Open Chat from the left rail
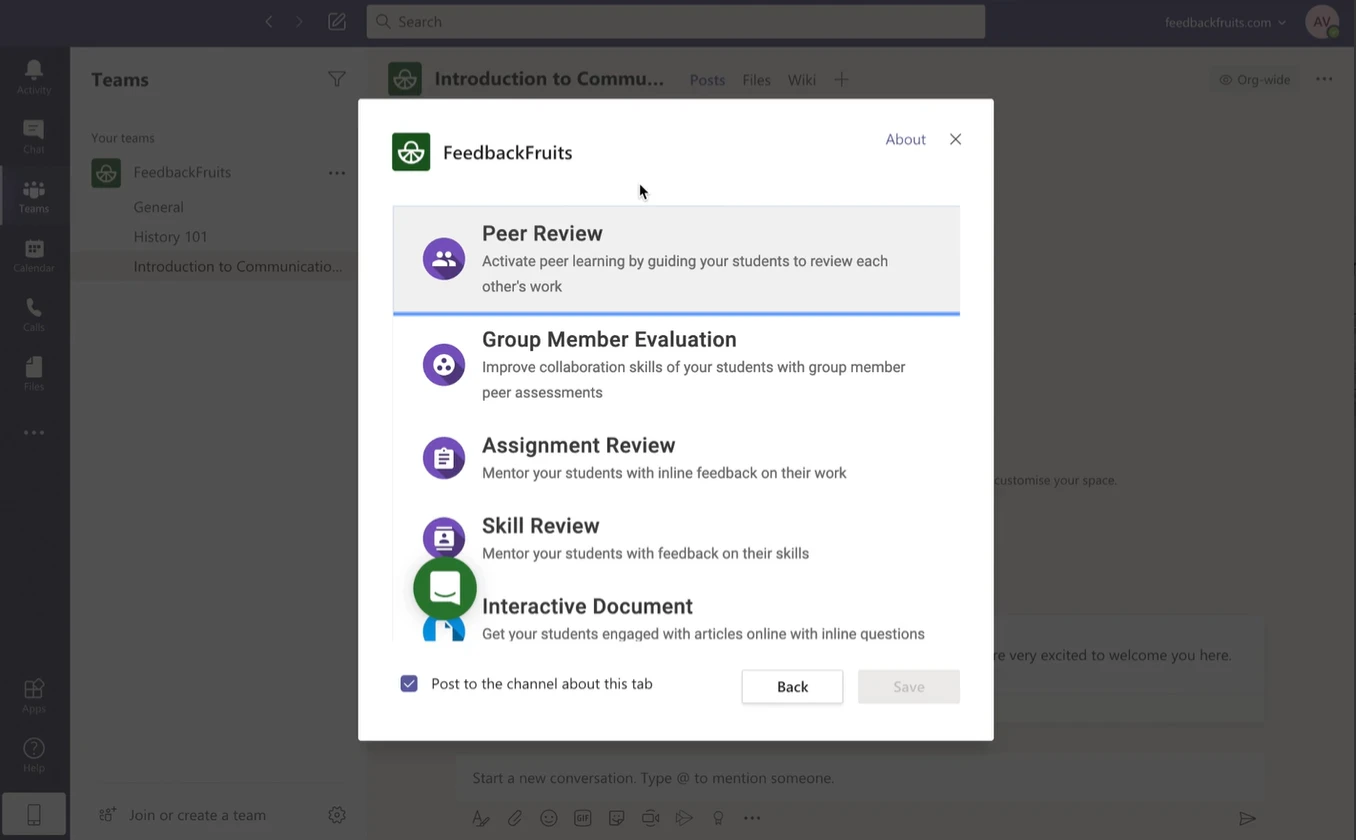 (x=33, y=136)
